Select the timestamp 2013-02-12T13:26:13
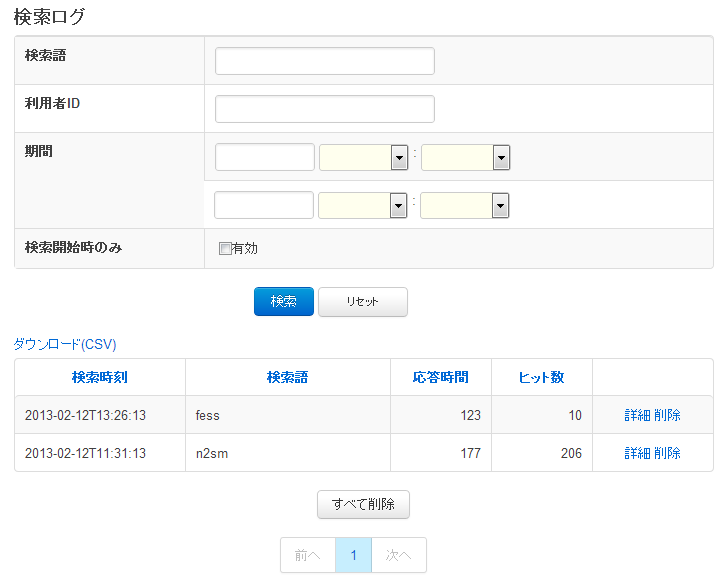 [x=85, y=415]
